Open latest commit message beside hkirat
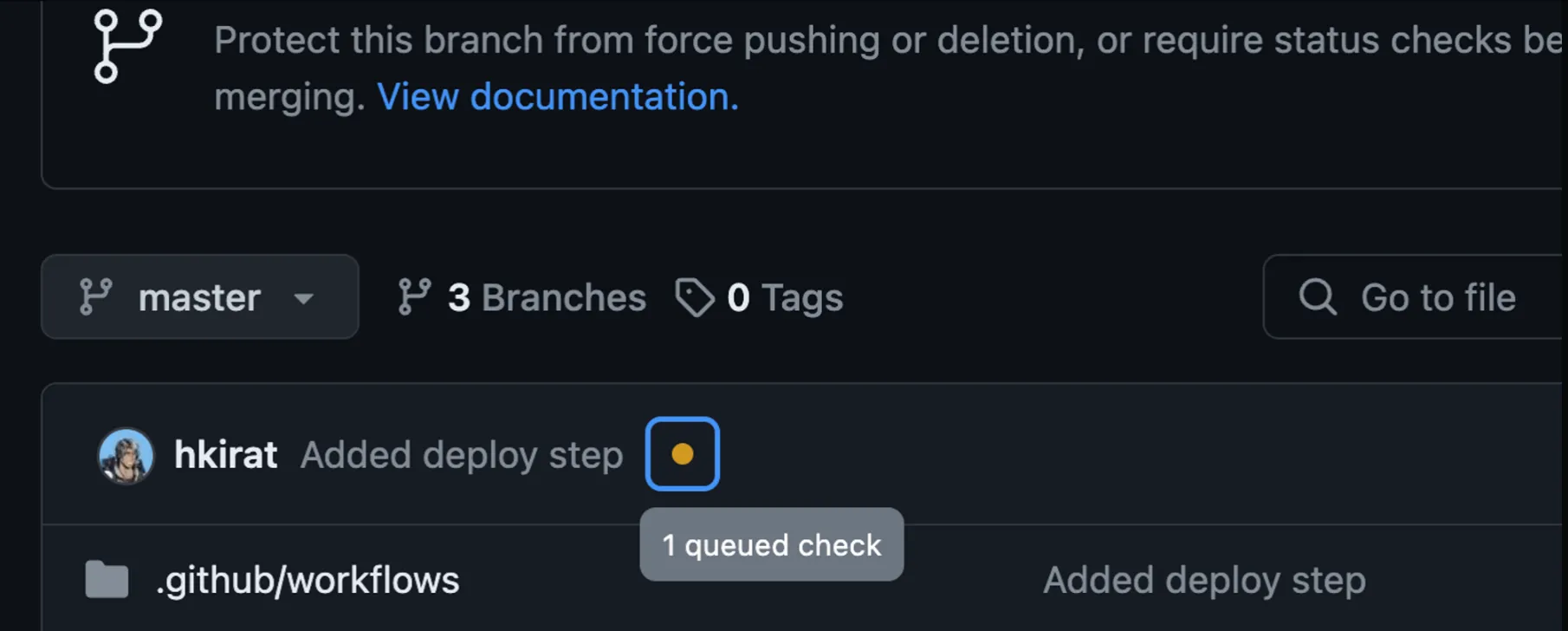 point(462,455)
